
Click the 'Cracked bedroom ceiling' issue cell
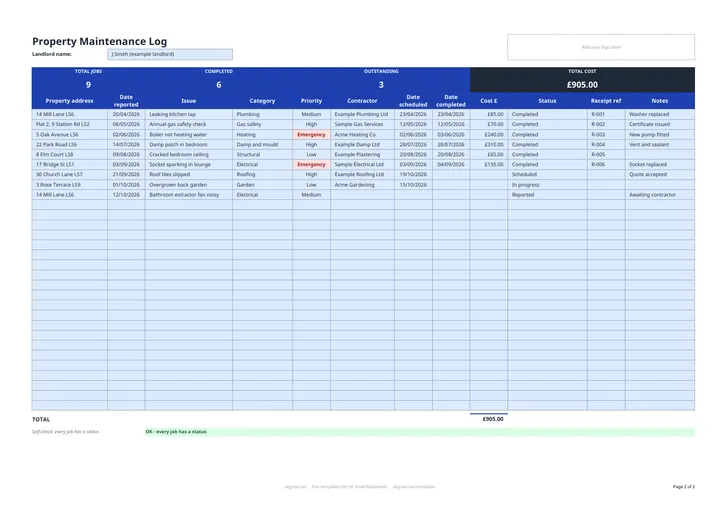click(189, 154)
